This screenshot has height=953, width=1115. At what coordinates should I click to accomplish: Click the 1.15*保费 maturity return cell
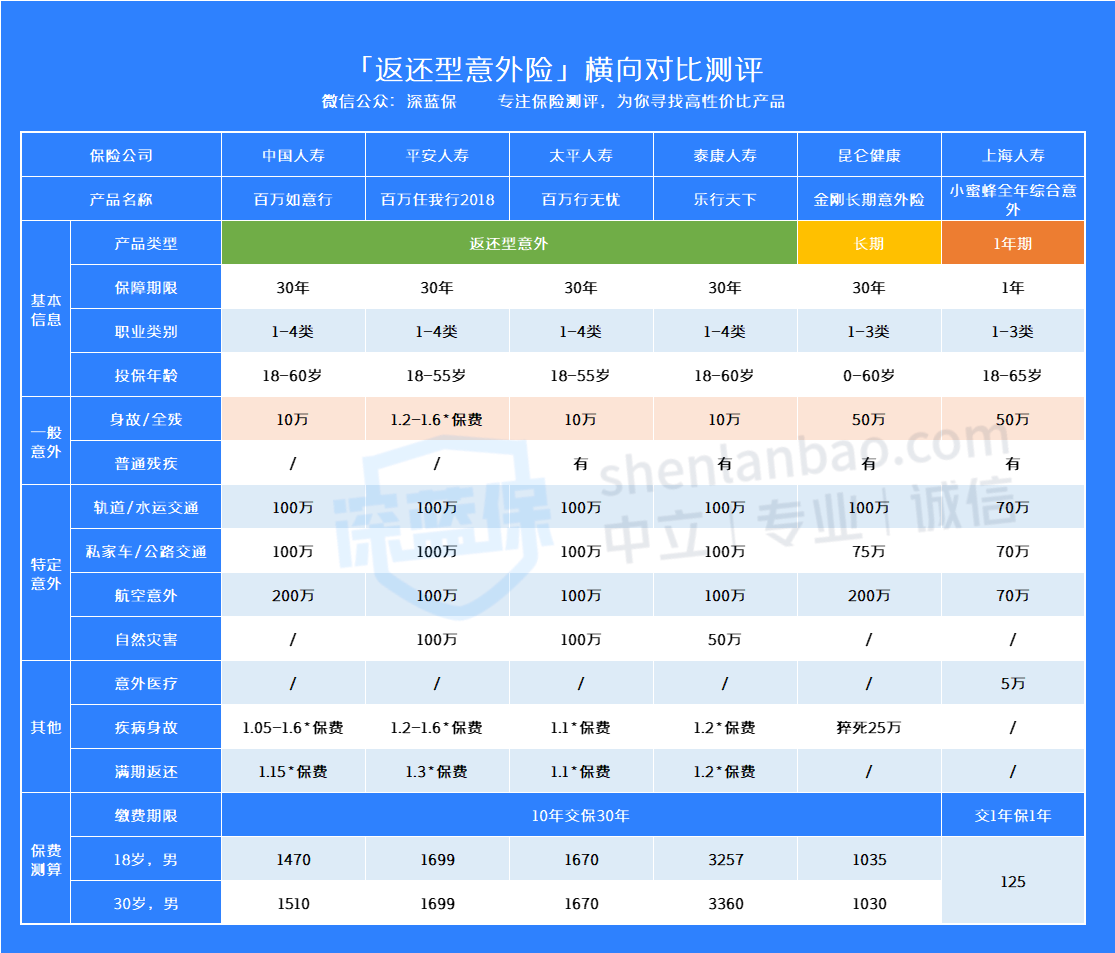click(293, 772)
